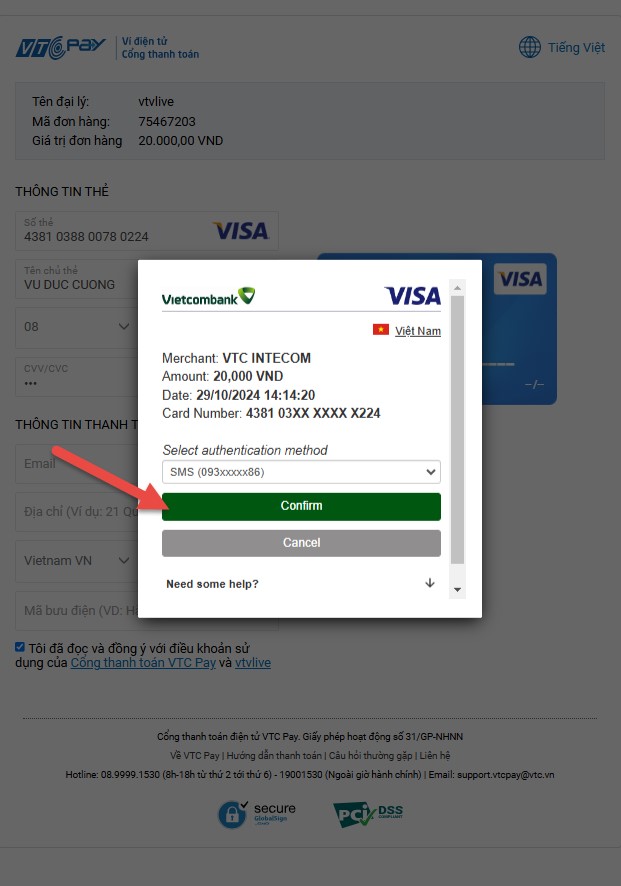Expand the Need some help section

(301, 584)
